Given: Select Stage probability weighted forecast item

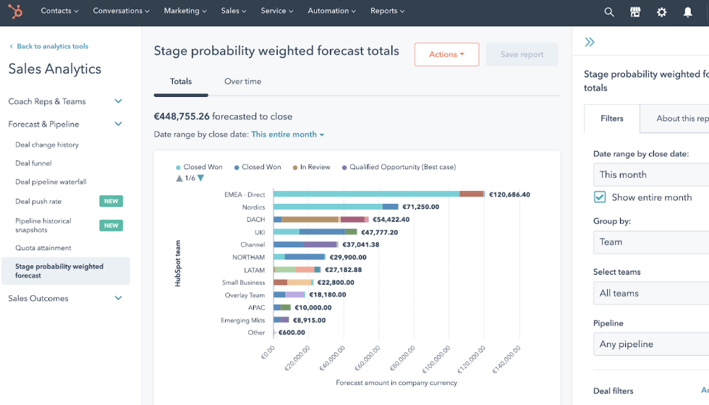Looking at the screenshot, I should [66, 271].
